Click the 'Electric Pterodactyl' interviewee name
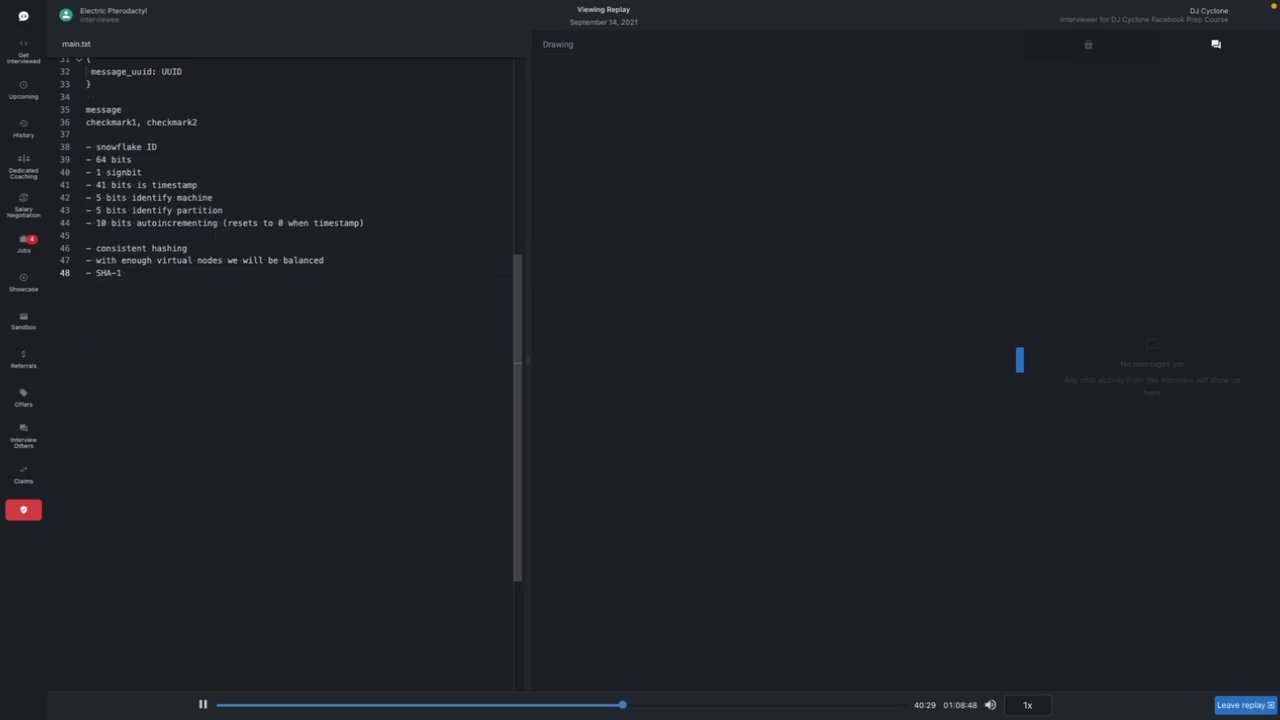The width and height of the screenshot is (1280, 720). click(x=113, y=11)
